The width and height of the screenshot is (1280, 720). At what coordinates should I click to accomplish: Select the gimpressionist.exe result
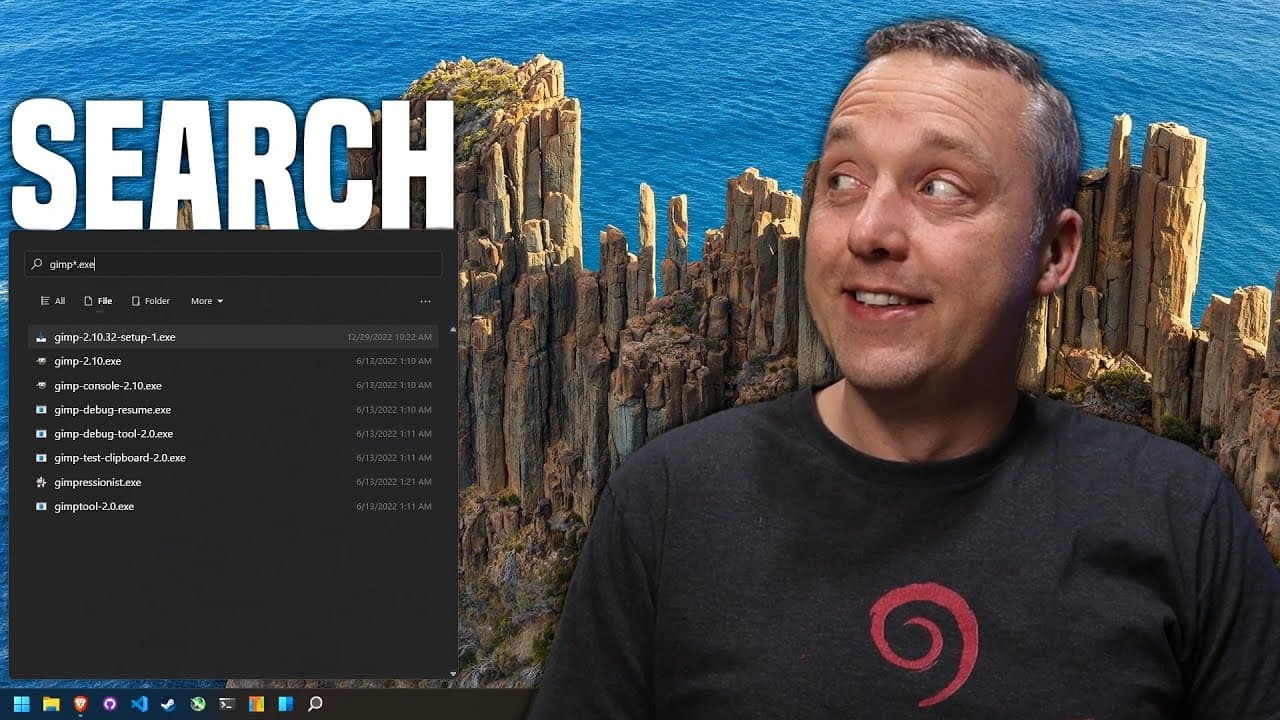[x=233, y=482]
